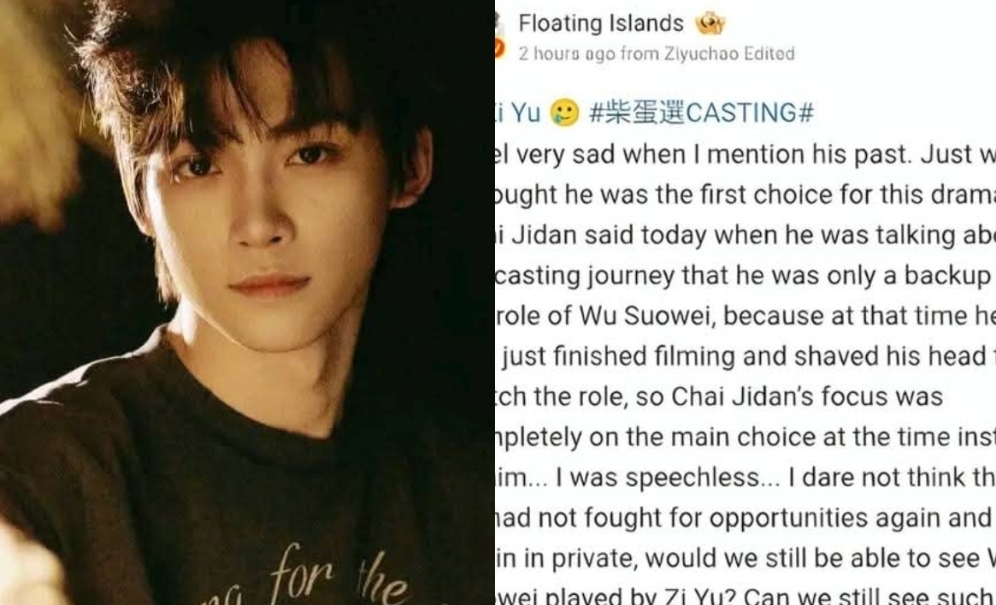Viewport: 996px width, 605px height.
Task: Open the Ziyuchao source link
Action: (x=702, y=53)
